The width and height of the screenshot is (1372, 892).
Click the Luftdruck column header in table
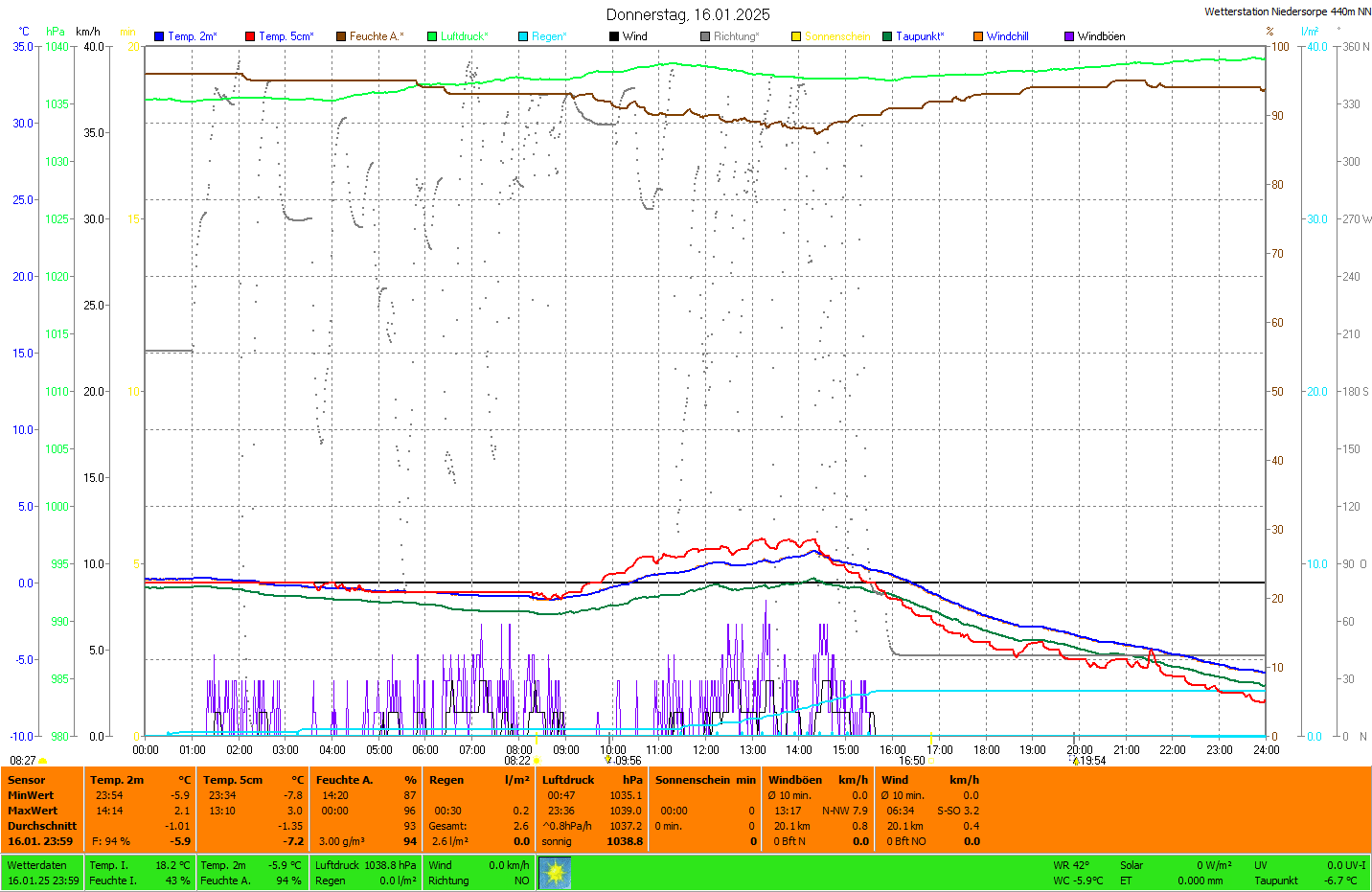click(x=568, y=780)
